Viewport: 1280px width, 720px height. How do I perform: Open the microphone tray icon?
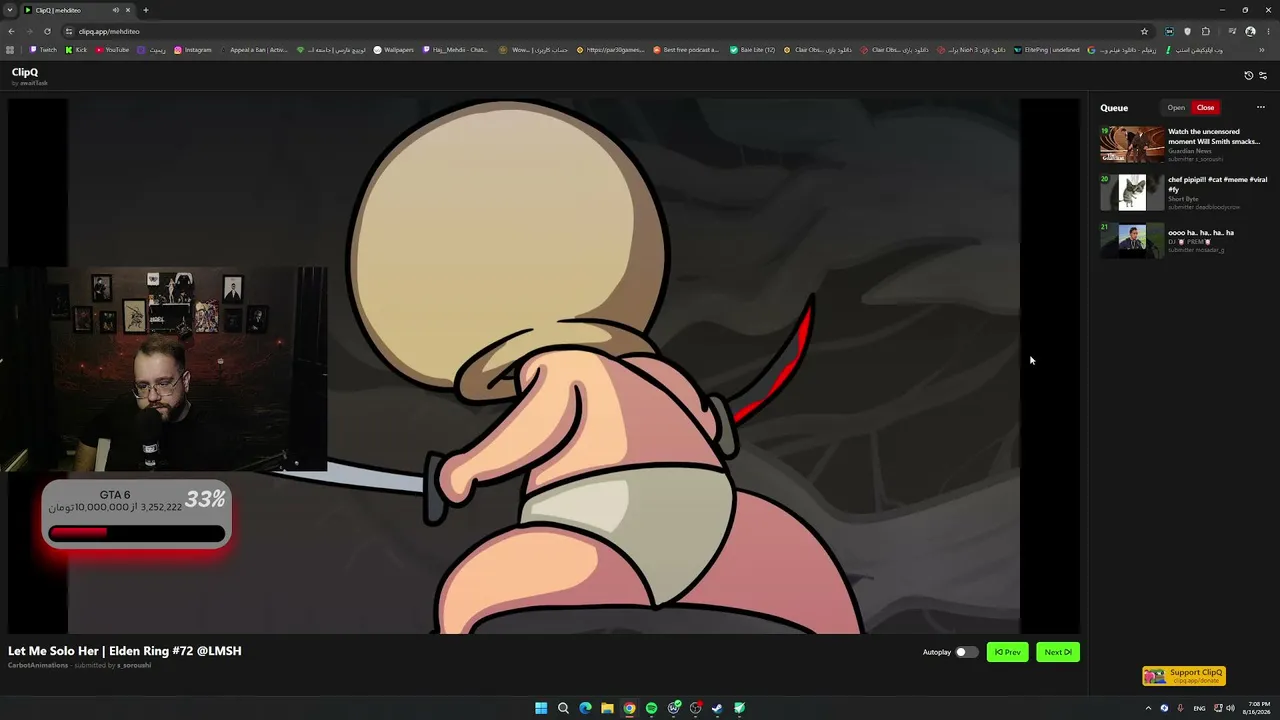(1181, 708)
